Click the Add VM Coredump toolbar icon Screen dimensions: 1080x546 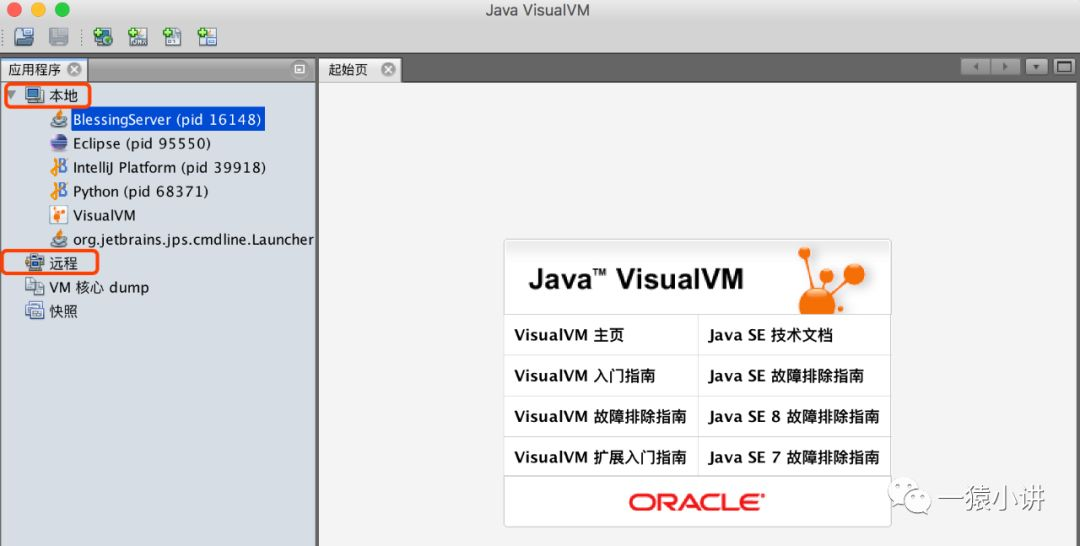(172, 36)
